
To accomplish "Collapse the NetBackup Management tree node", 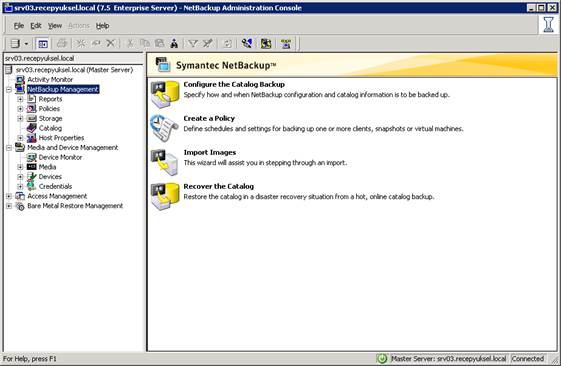I will click(x=9, y=89).
